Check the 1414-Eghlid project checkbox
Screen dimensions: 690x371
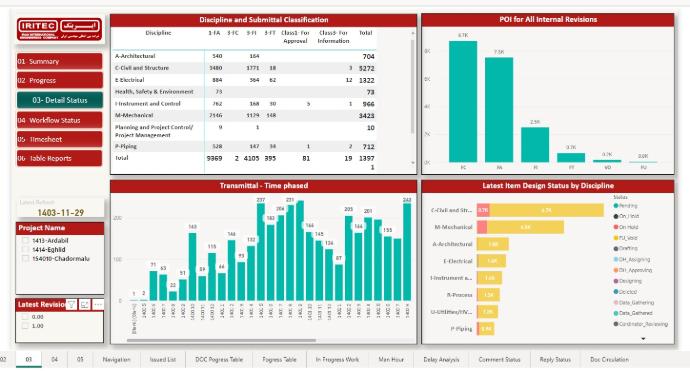[x=25, y=250]
